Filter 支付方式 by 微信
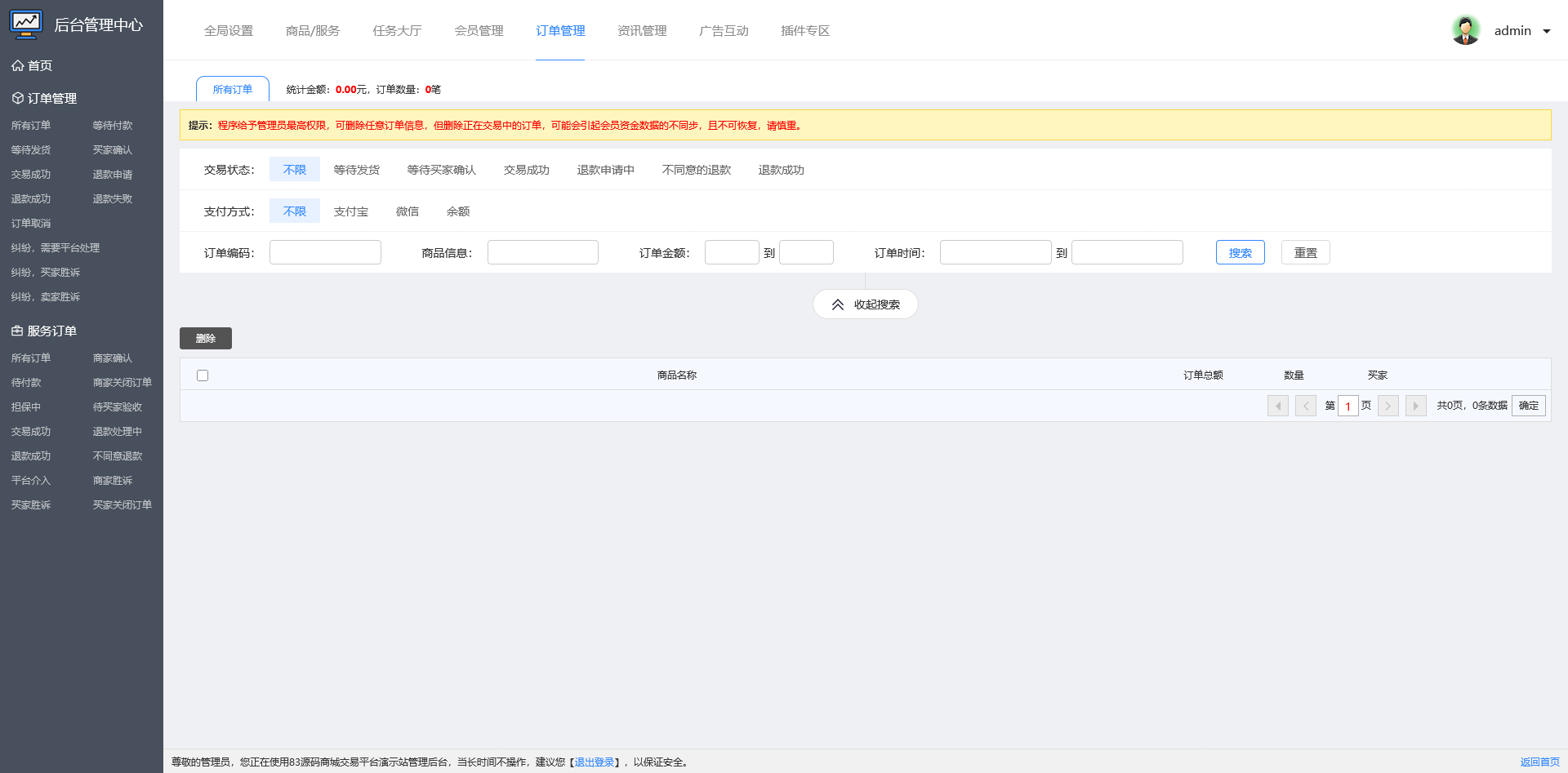1568x773 pixels. tap(408, 211)
